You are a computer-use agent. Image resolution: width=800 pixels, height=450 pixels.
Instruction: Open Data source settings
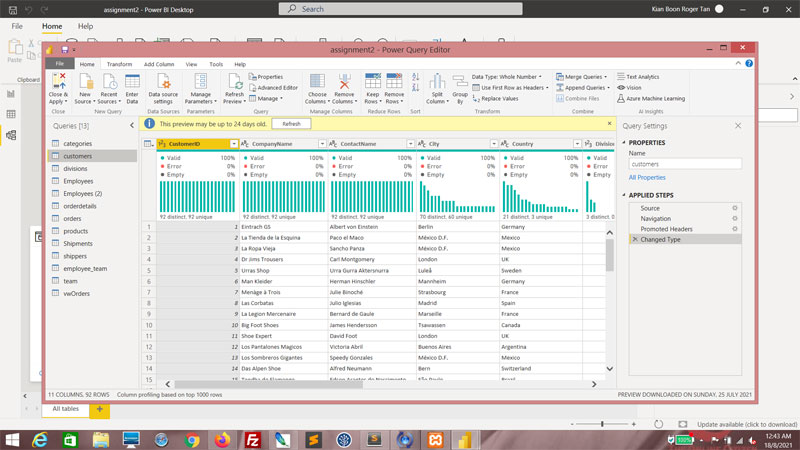(x=163, y=88)
